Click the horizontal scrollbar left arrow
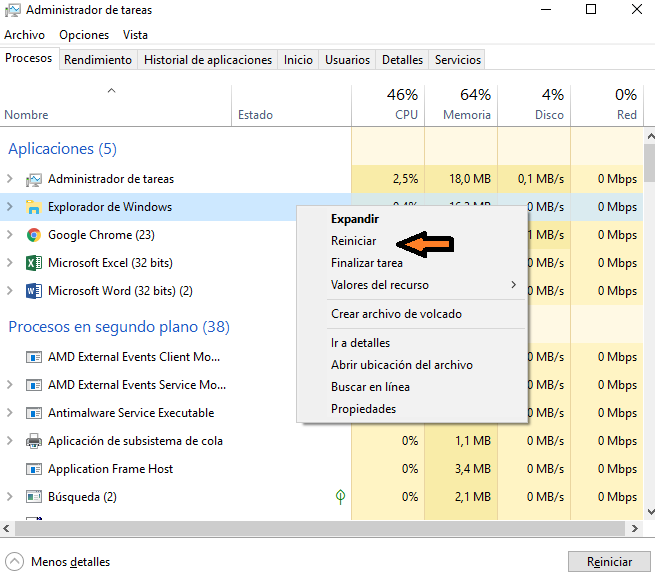 coord(6,528)
